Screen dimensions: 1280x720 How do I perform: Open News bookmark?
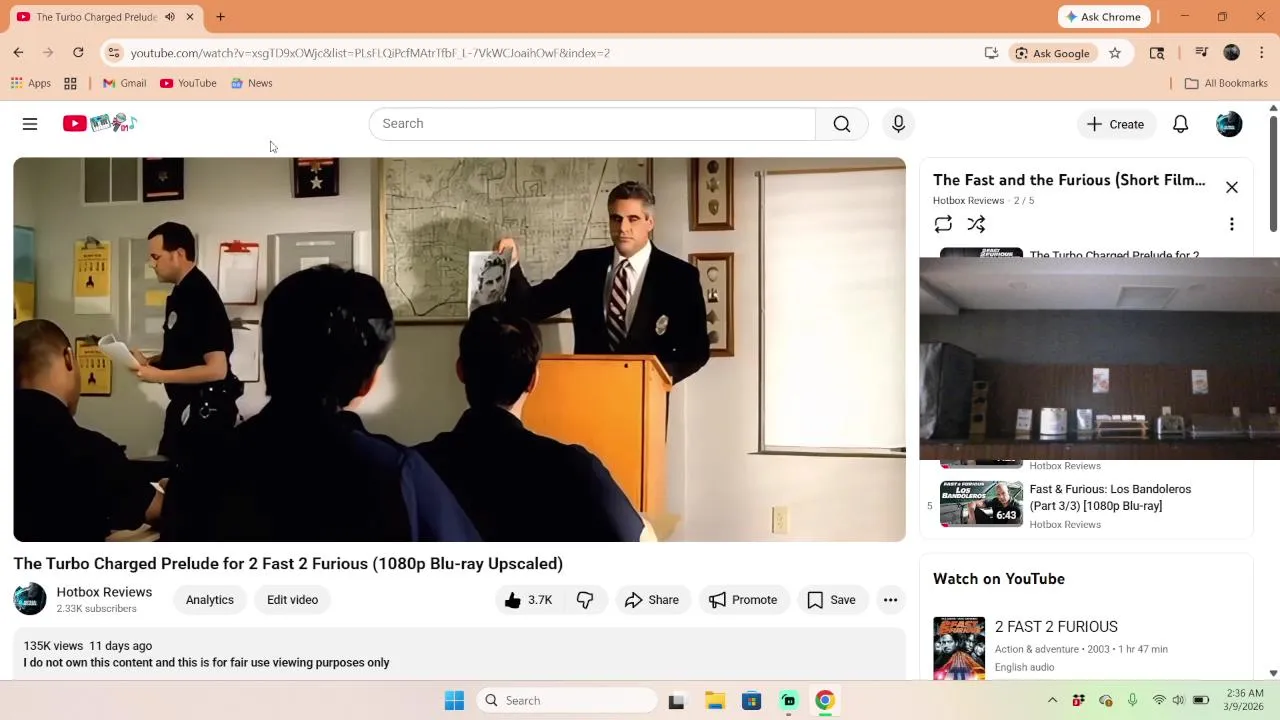[252, 83]
